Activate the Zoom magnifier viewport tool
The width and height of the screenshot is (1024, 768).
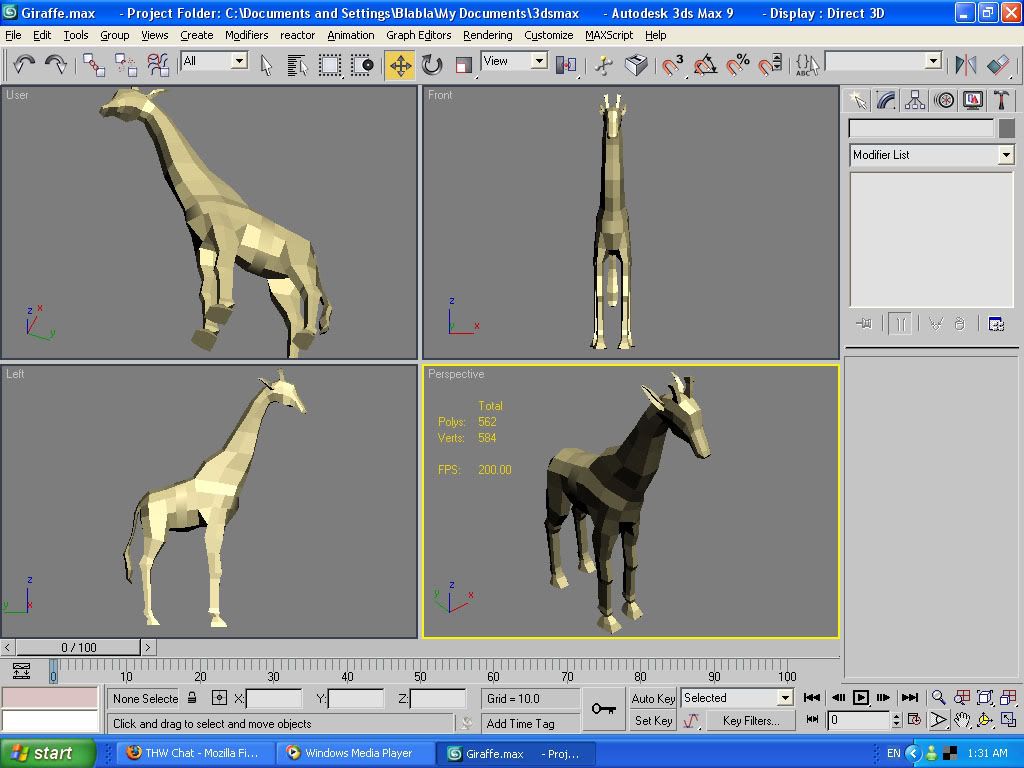click(x=938, y=697)
